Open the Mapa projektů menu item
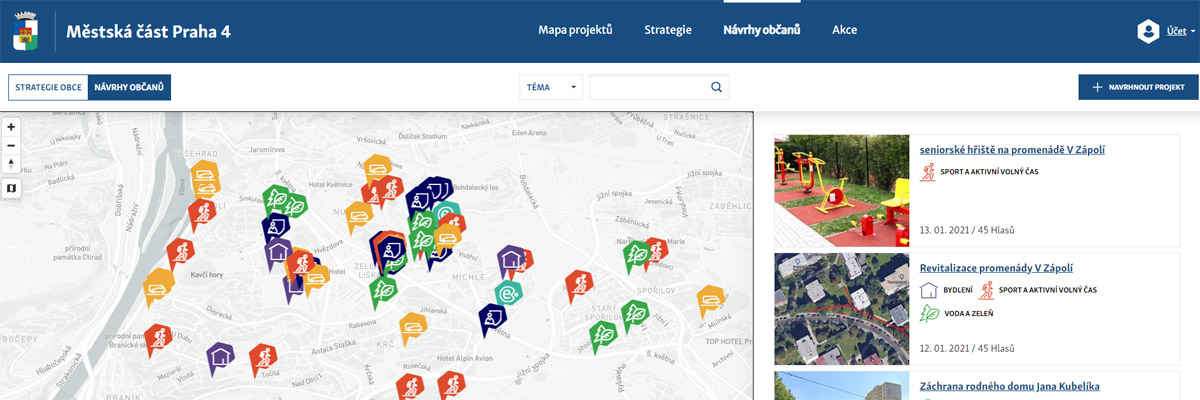Screen dimensions: 1200x400 575,30
